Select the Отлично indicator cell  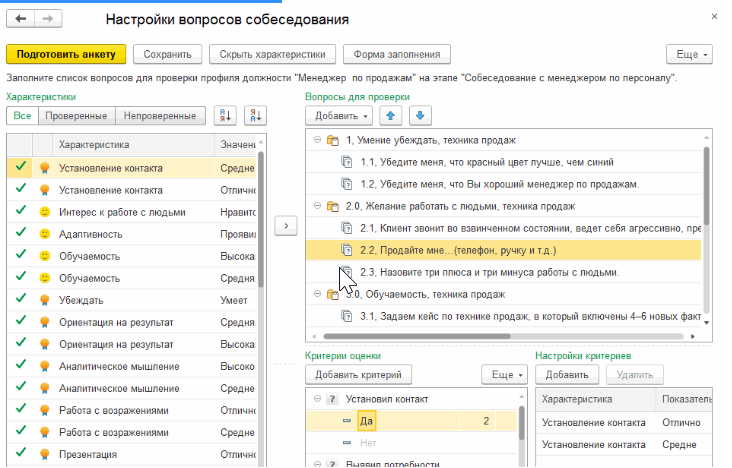point(684,422)
